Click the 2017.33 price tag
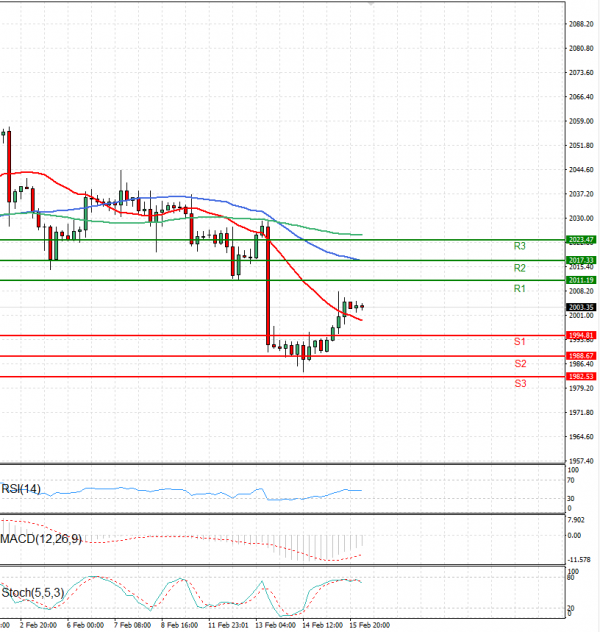Screen dimensions: 600x632 [x=581, y=260]
